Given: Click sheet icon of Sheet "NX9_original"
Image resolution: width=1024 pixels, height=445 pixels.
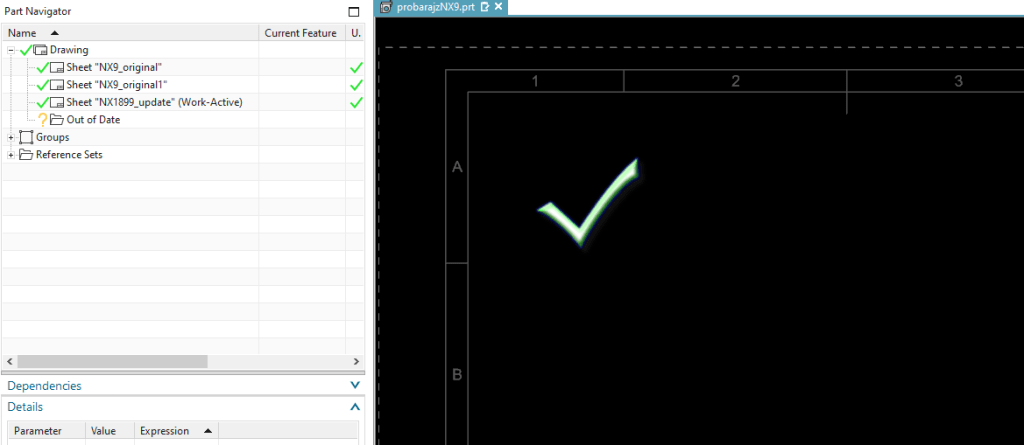Looking at the screenshot, I should [x=57, y=67].
